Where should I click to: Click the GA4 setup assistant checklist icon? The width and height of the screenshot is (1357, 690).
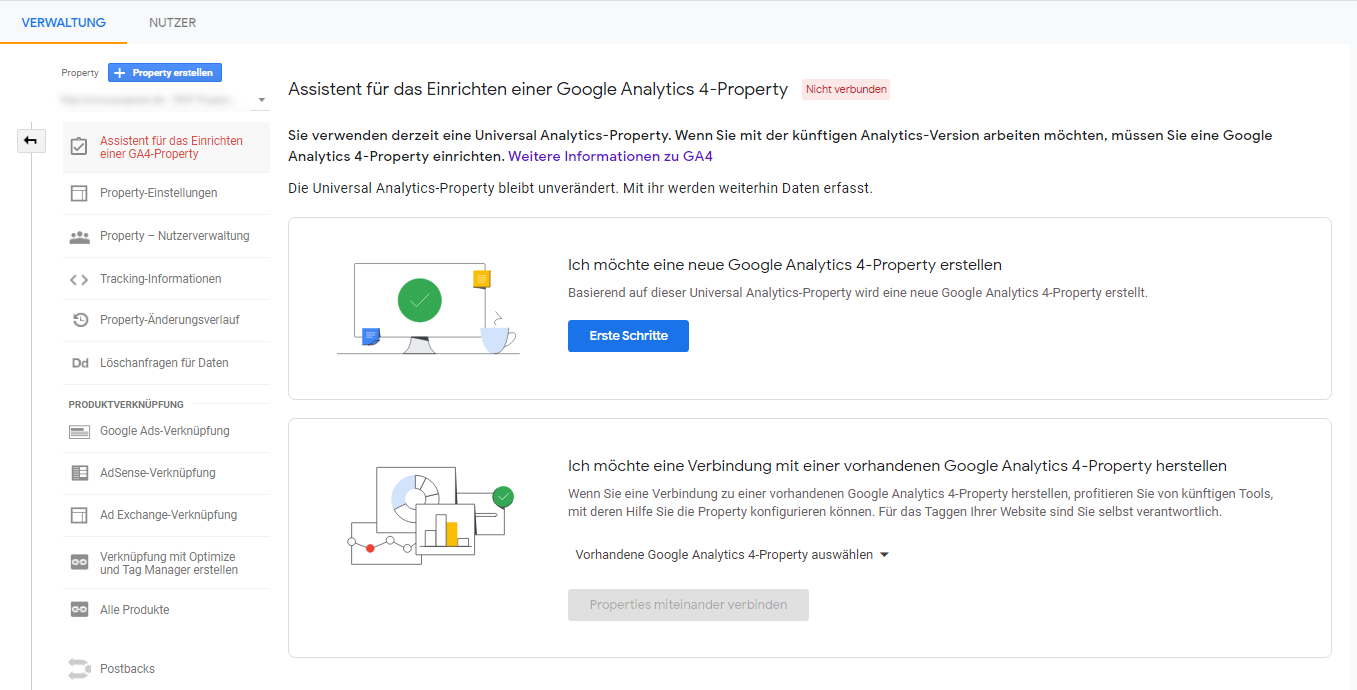[79, 147]
